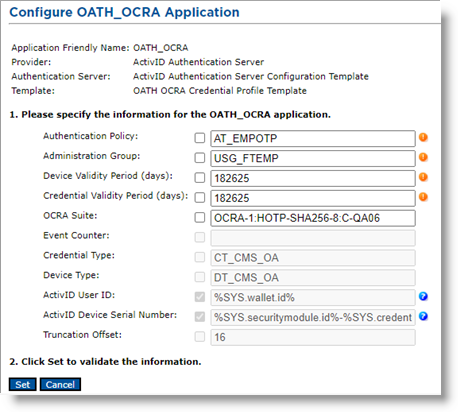Click the ActivID User ID checked checkbox

pos(200,297)
